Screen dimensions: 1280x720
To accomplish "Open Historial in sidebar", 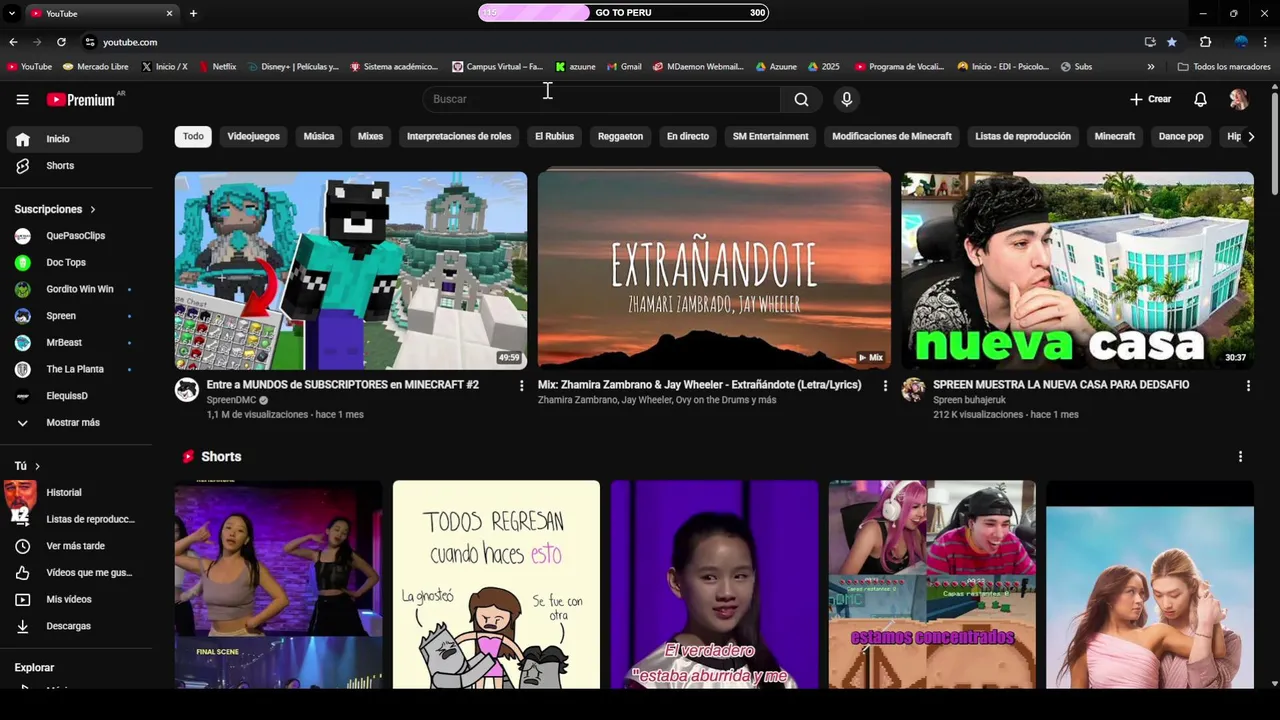I will pos(75,492).
